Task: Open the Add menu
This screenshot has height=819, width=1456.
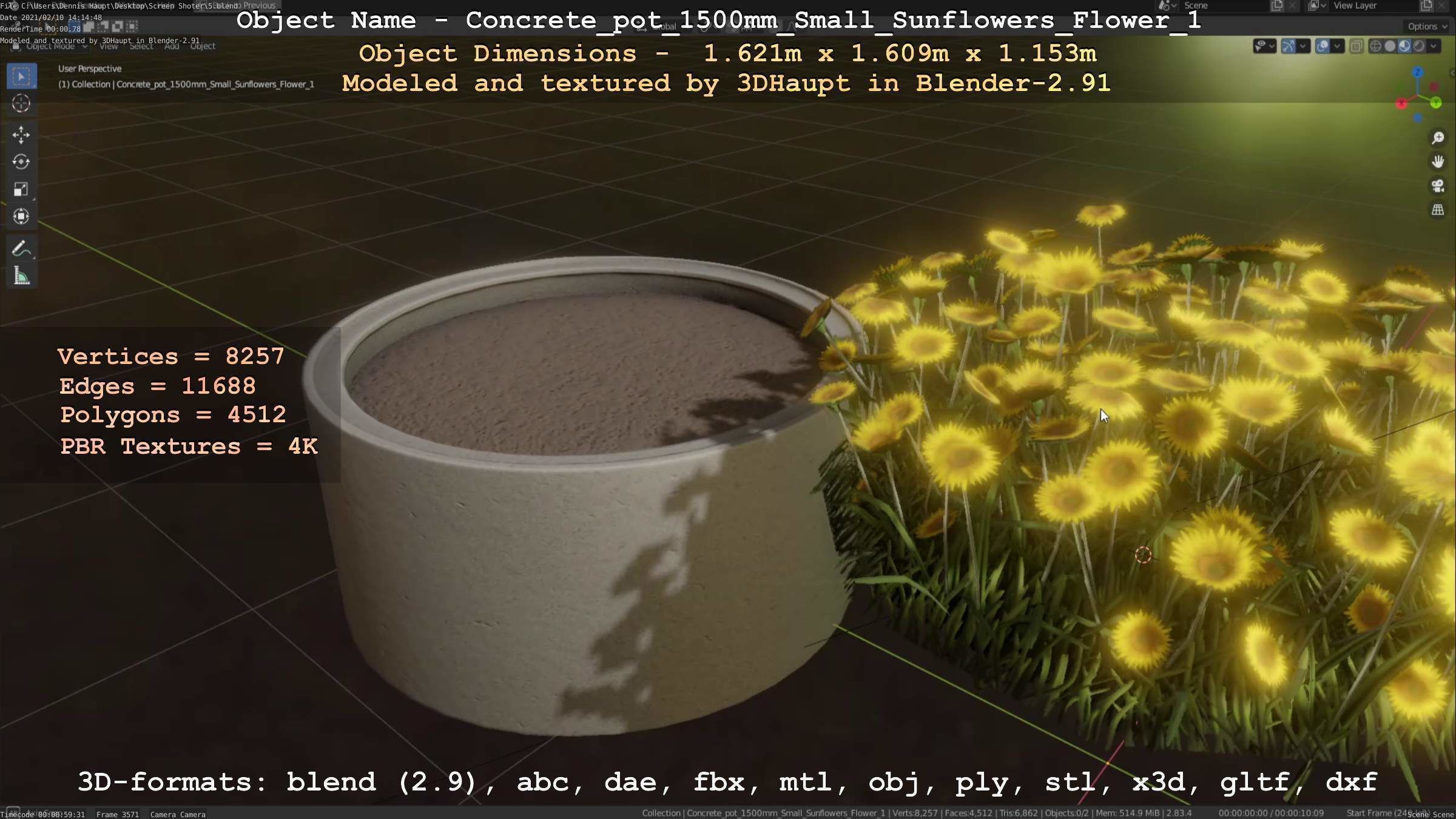Action: tap(172, 46)
